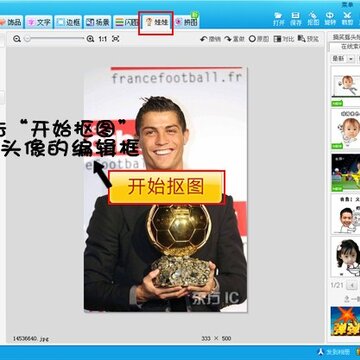The height and width of the screenshot is (360, 360).
Task: Switch to the 边框 border tab
Action: 68,23
